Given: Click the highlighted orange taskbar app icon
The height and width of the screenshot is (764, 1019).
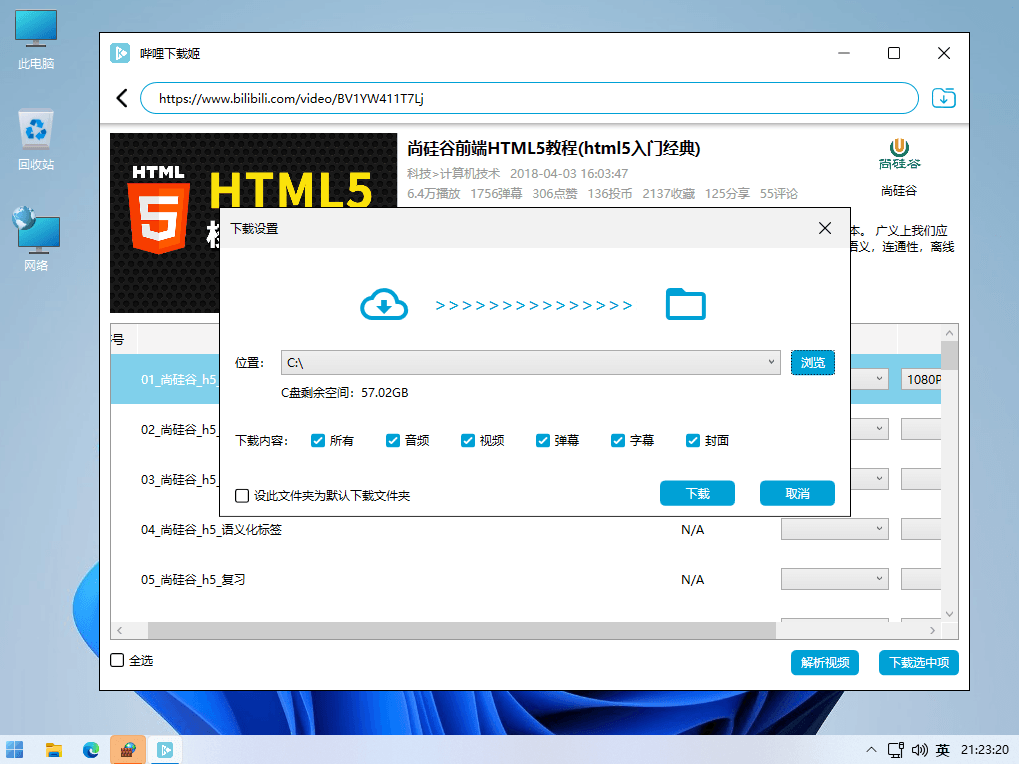Looking at the screenshot, I should click(x=128, y=750).
